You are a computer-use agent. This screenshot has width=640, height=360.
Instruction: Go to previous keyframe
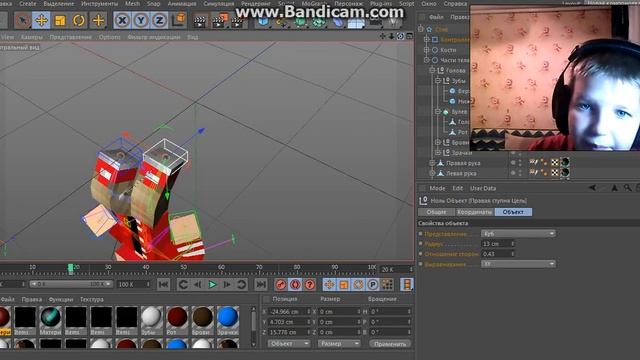[x=183, y=284]
